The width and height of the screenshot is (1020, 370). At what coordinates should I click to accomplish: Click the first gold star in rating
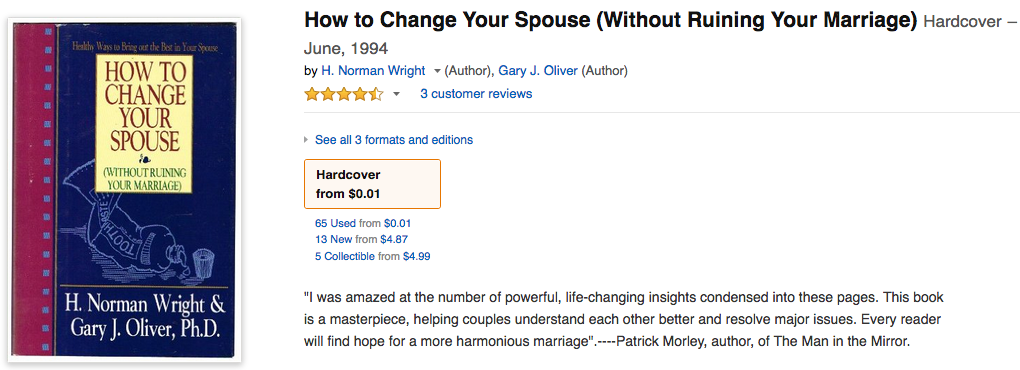pos(312,94)
